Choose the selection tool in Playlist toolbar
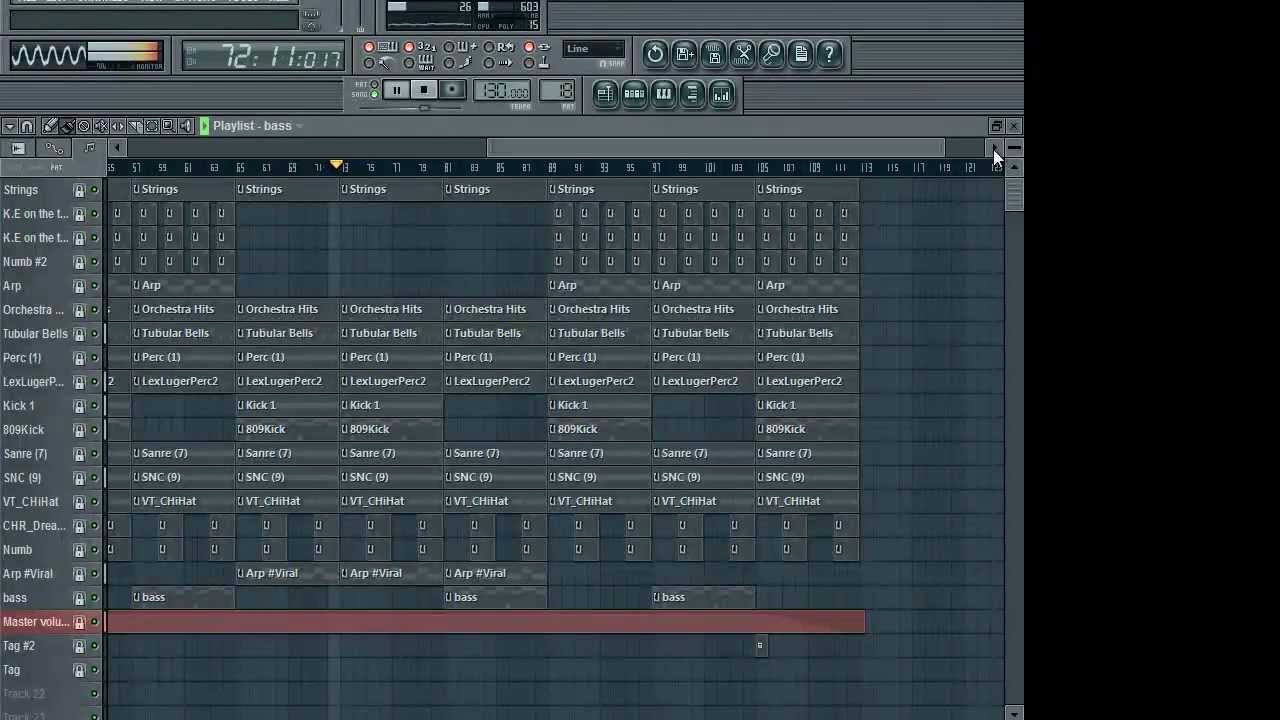This screenshot has height=720, width=1280. click(x=152, y=126)
